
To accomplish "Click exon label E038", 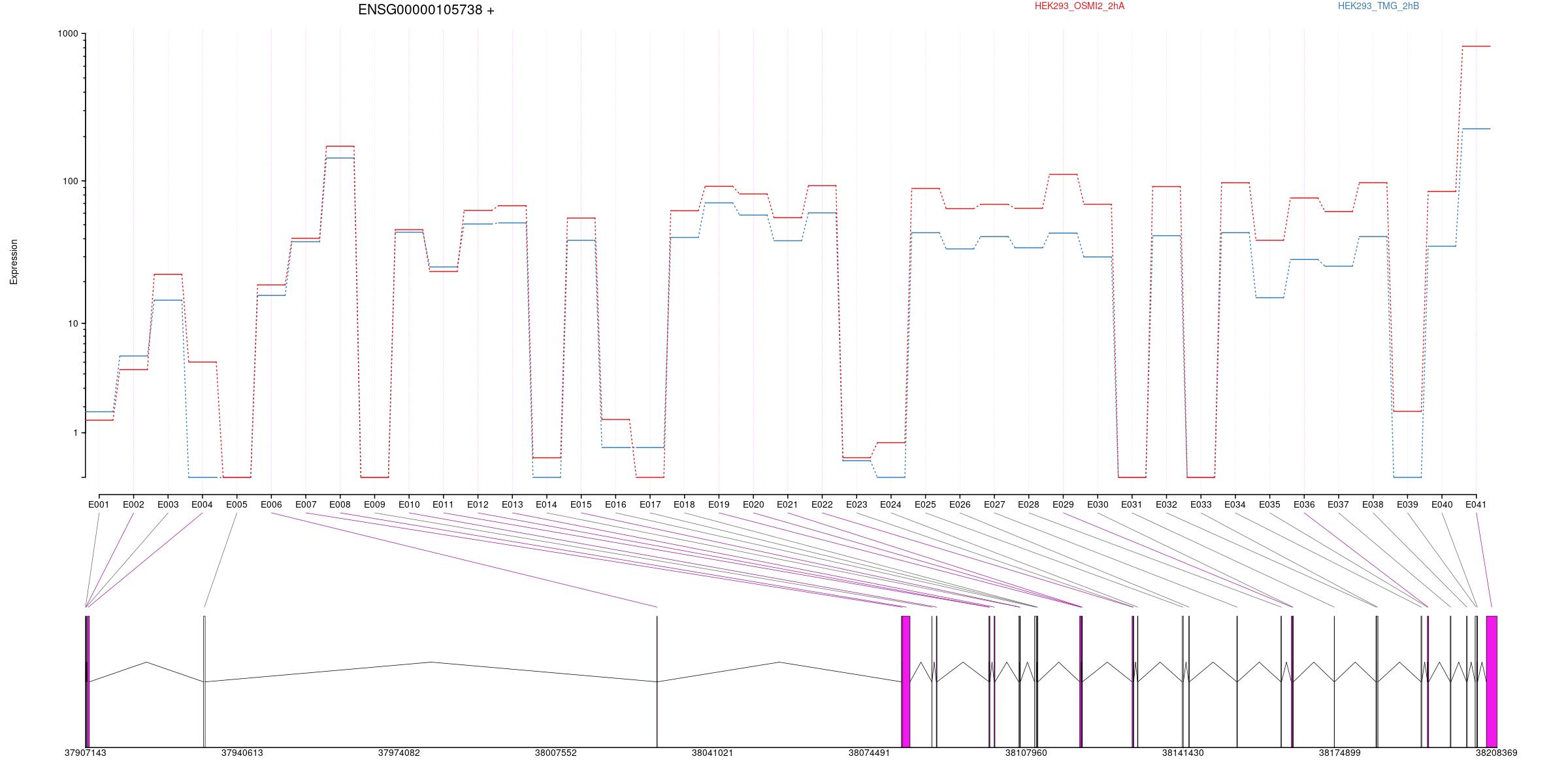I will click(x=1373, y=504).
